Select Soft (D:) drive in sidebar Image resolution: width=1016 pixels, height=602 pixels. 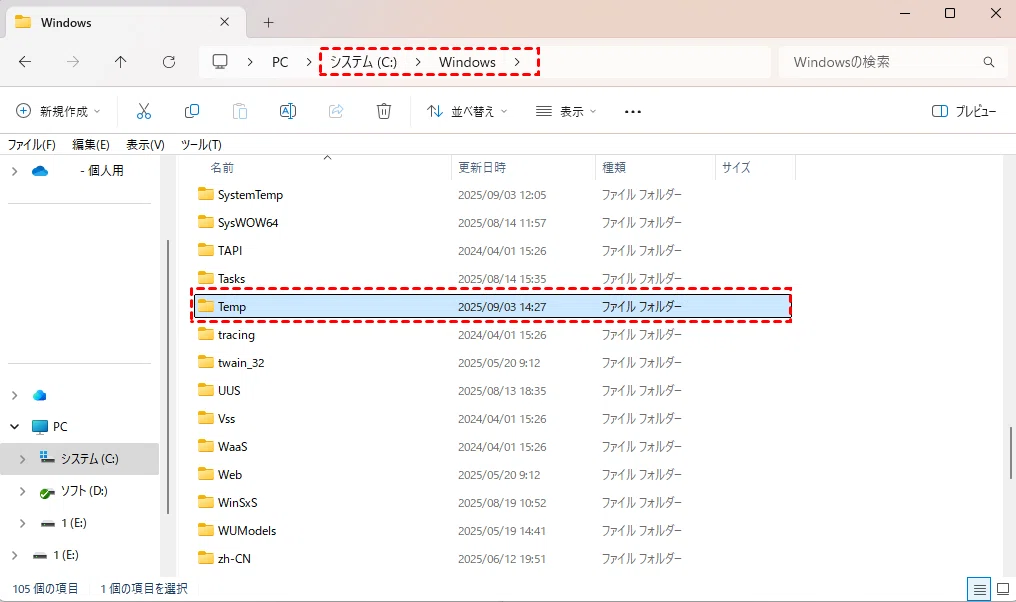(84, 491)
